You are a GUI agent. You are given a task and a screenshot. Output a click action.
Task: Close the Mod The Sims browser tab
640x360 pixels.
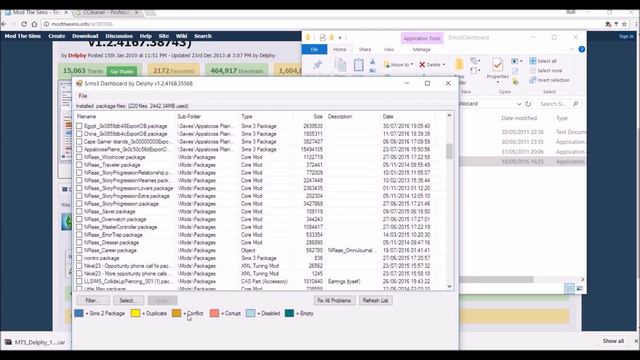pos(66,13)
